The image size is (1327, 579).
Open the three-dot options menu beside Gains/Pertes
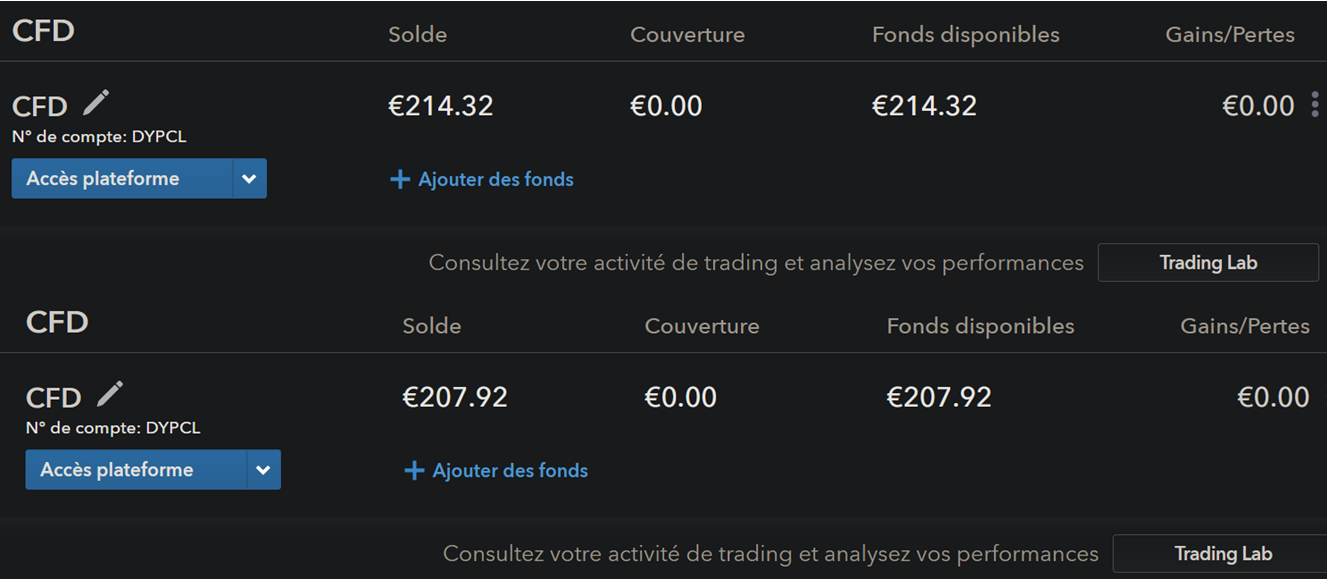1314,105
